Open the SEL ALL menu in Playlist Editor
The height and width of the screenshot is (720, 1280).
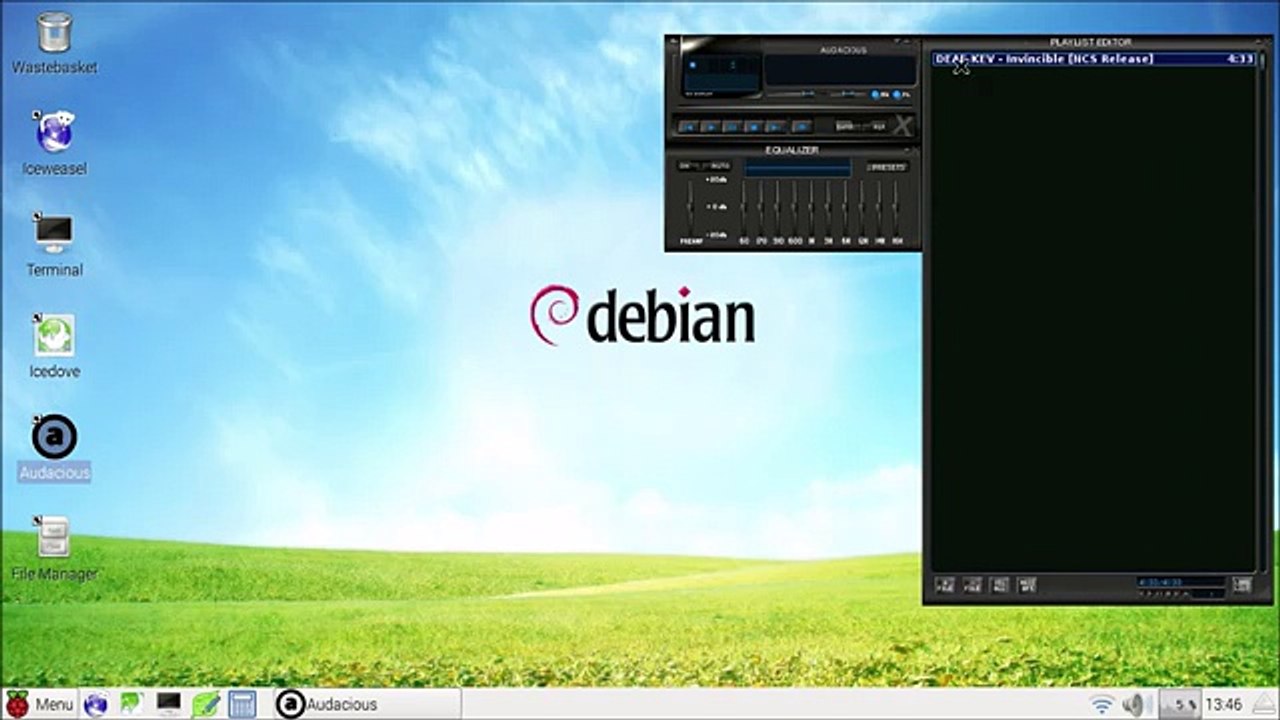click(x=1000, y=585)
